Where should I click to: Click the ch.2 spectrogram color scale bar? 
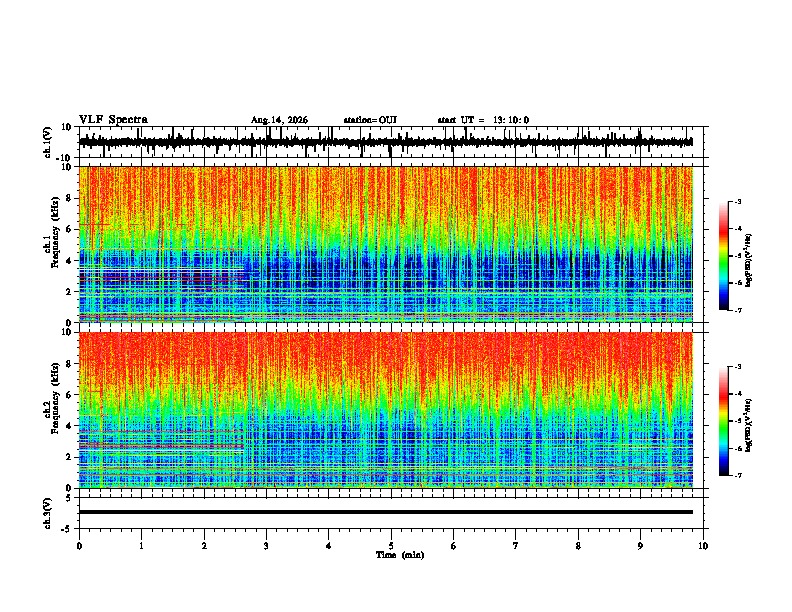point(724,421)
